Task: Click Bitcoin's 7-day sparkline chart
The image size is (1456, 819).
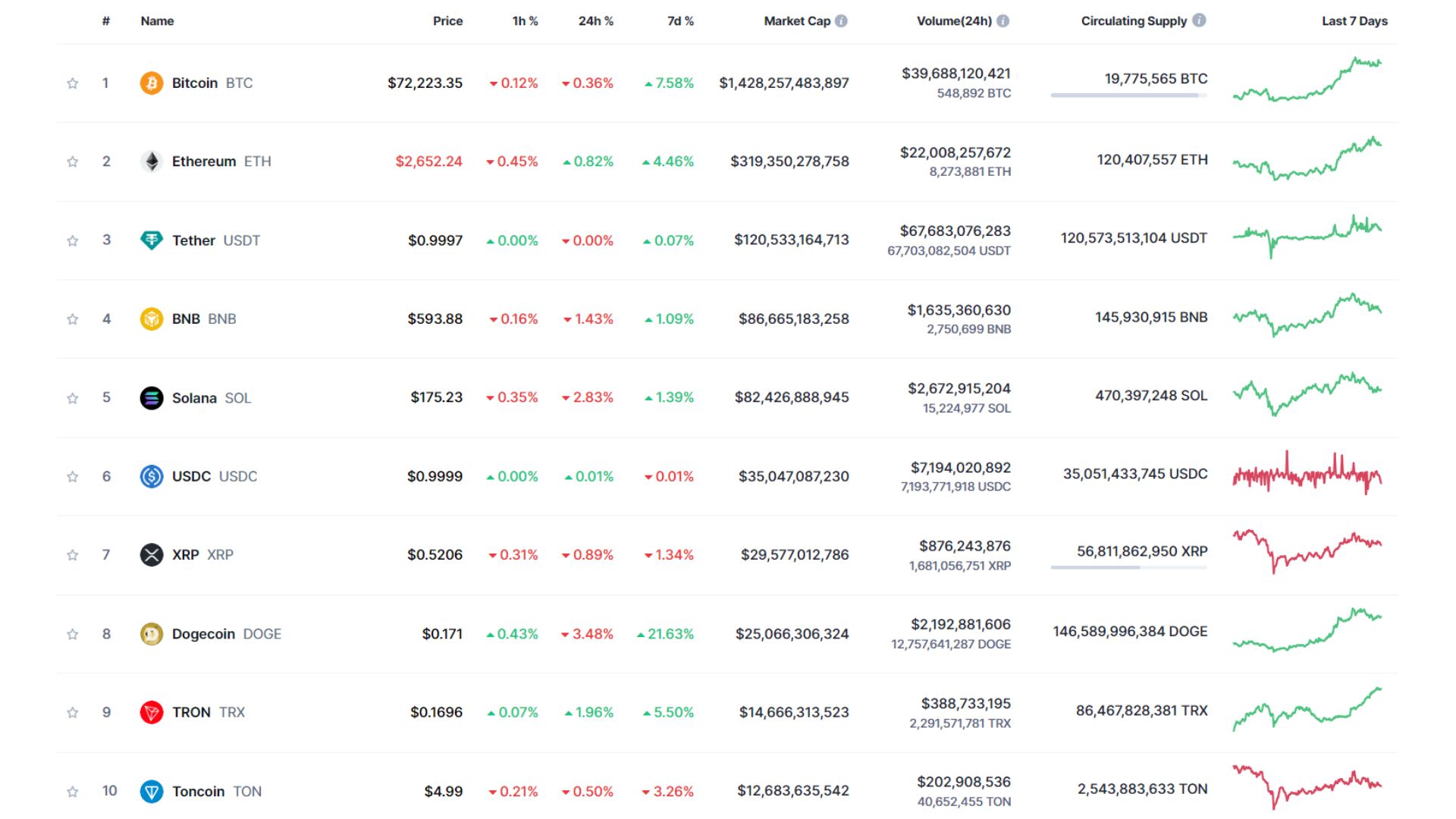Action: click(1308, 81)
